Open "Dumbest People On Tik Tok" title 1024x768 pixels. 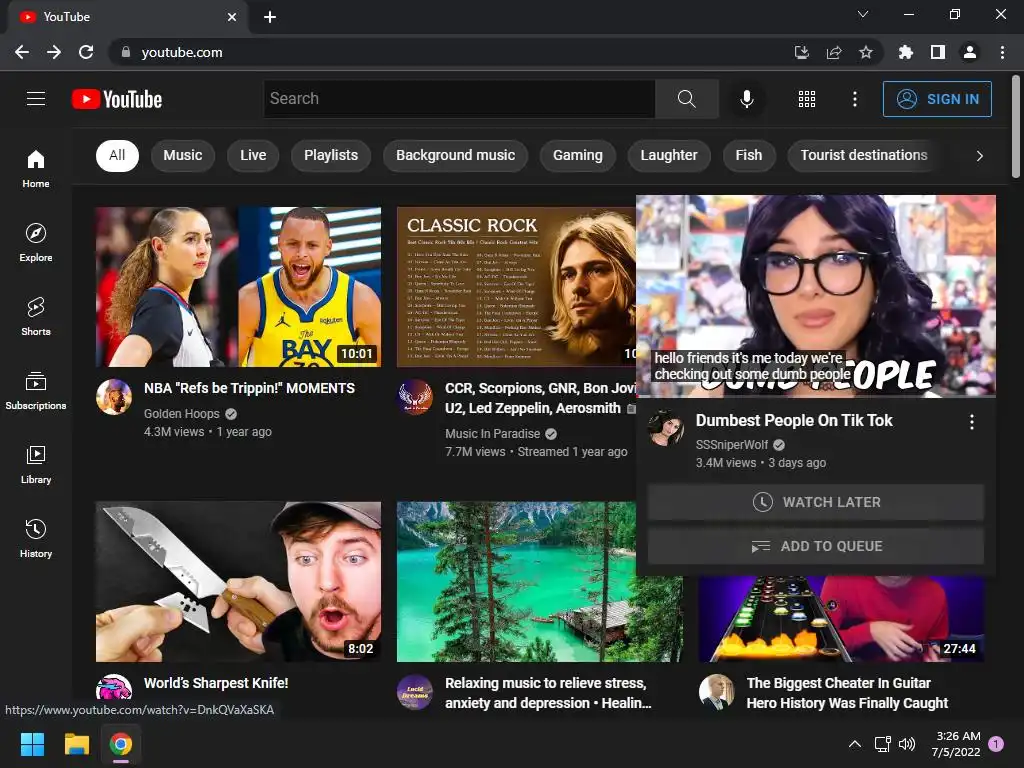coord(794,421)
